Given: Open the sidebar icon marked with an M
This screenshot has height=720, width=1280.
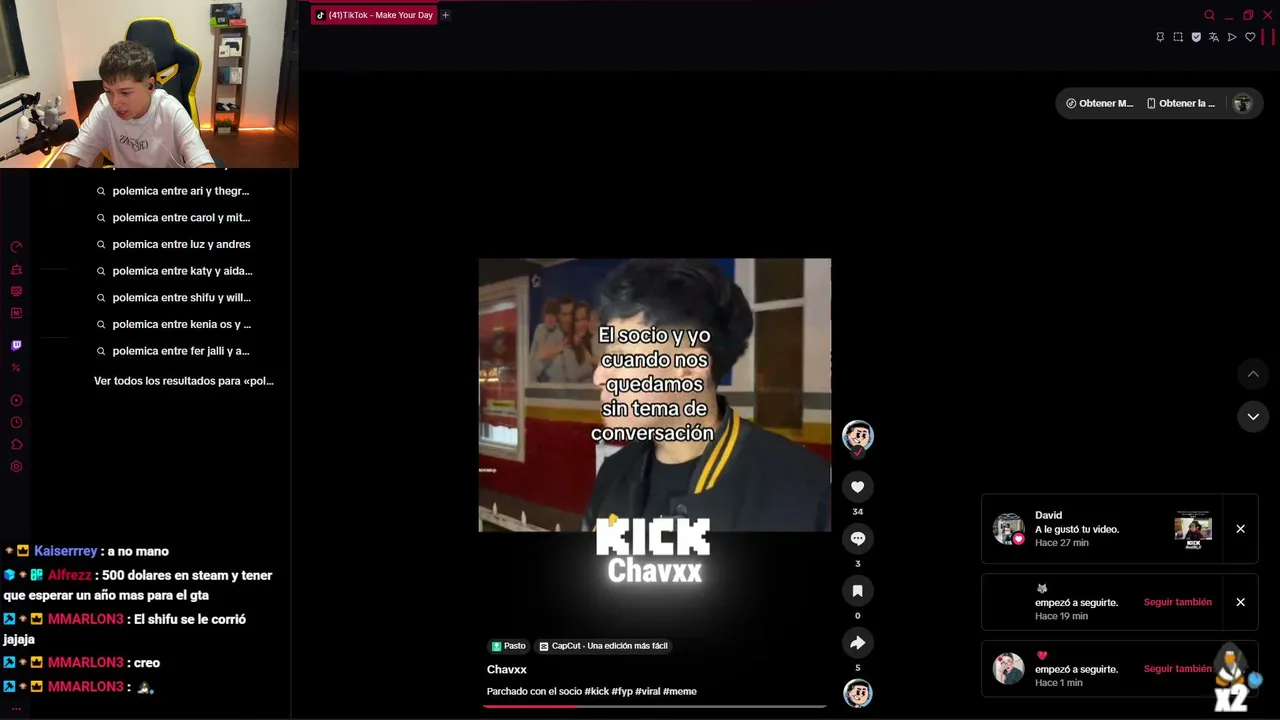Looking at the screenshot, I should click(x=16, y=313).
